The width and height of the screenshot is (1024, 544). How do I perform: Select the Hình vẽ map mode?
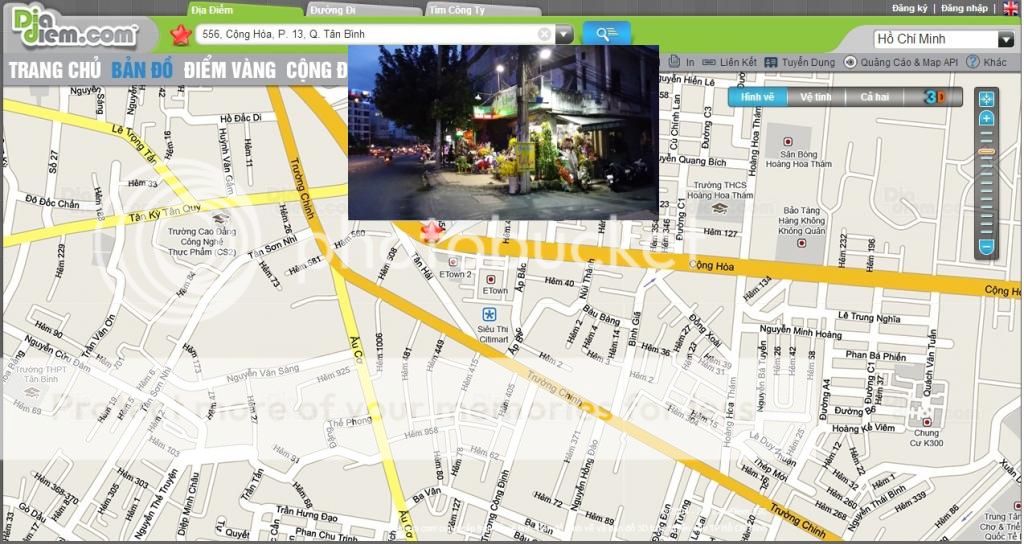click(x=757, y=97)
